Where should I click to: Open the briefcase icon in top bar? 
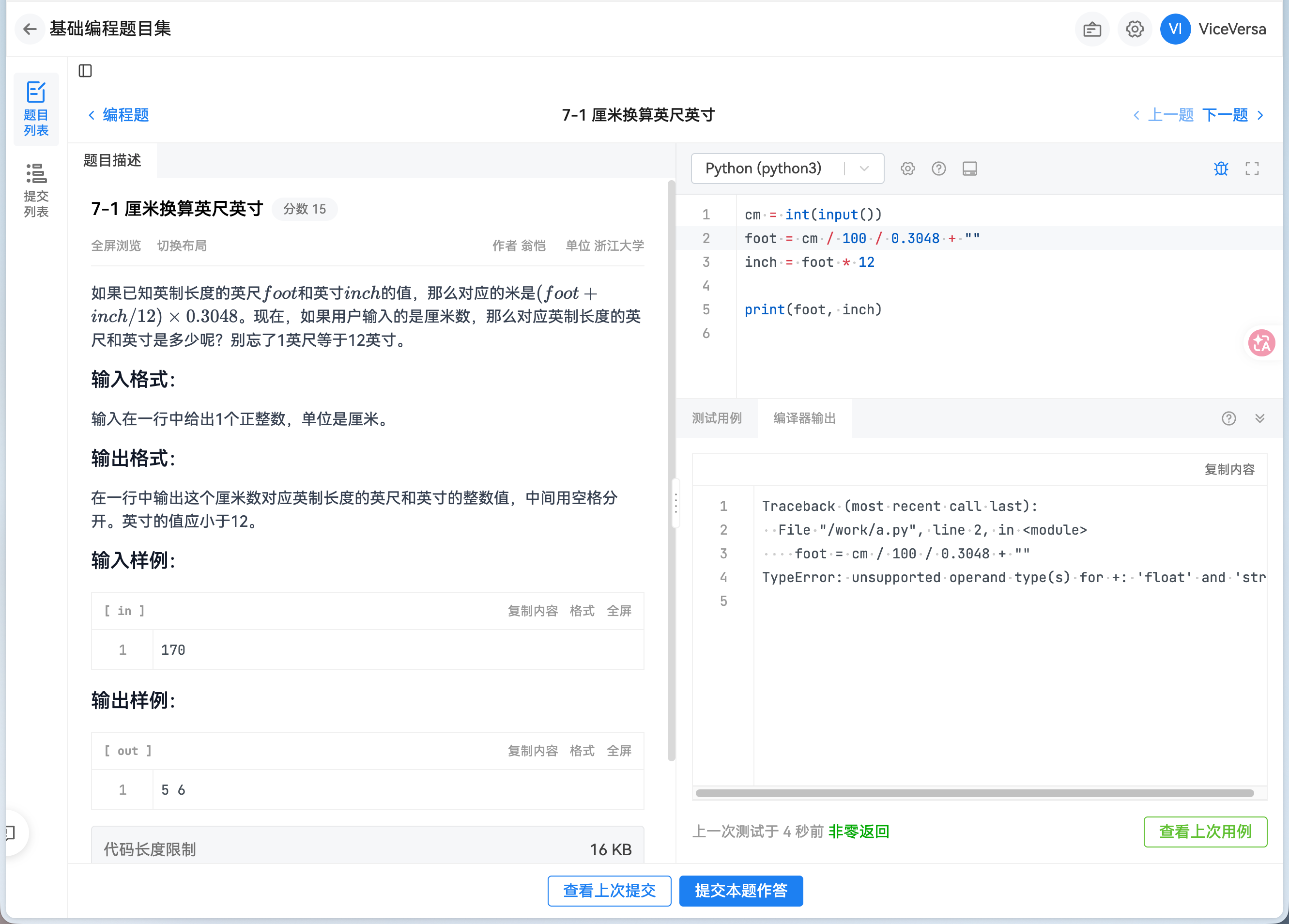[1092, 29]
